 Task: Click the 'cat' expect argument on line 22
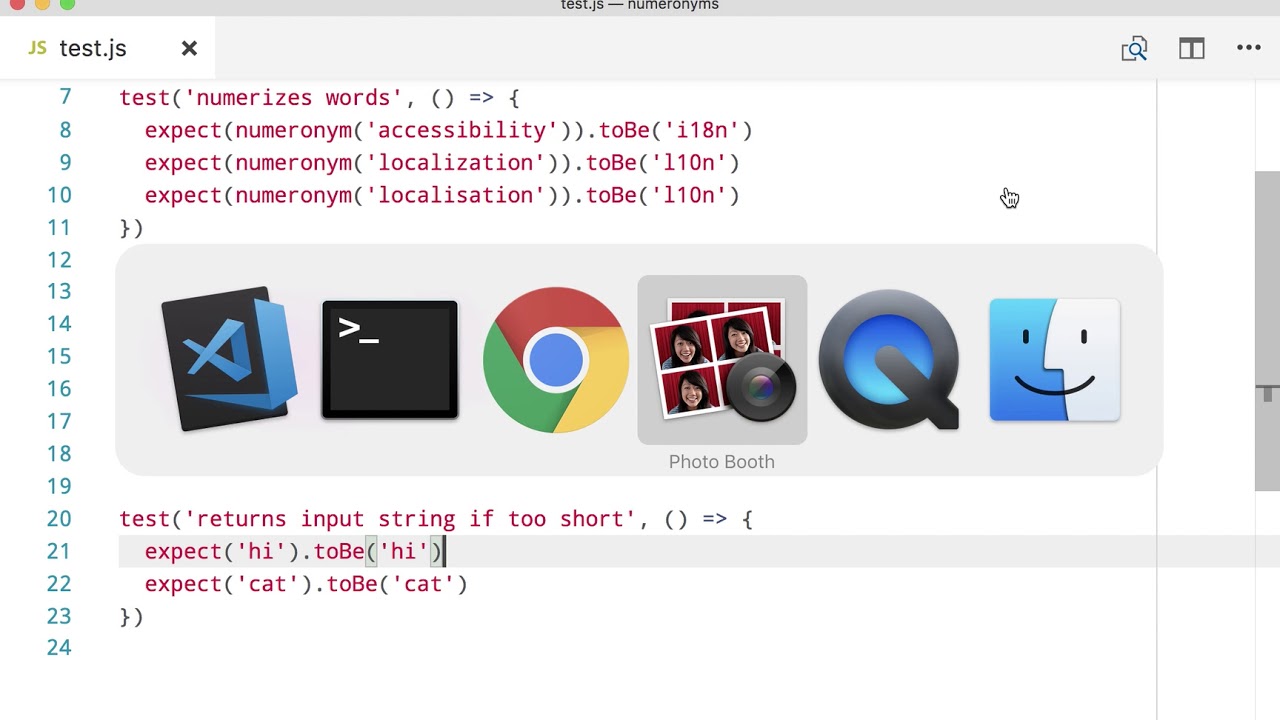click(x=268, y=584)
